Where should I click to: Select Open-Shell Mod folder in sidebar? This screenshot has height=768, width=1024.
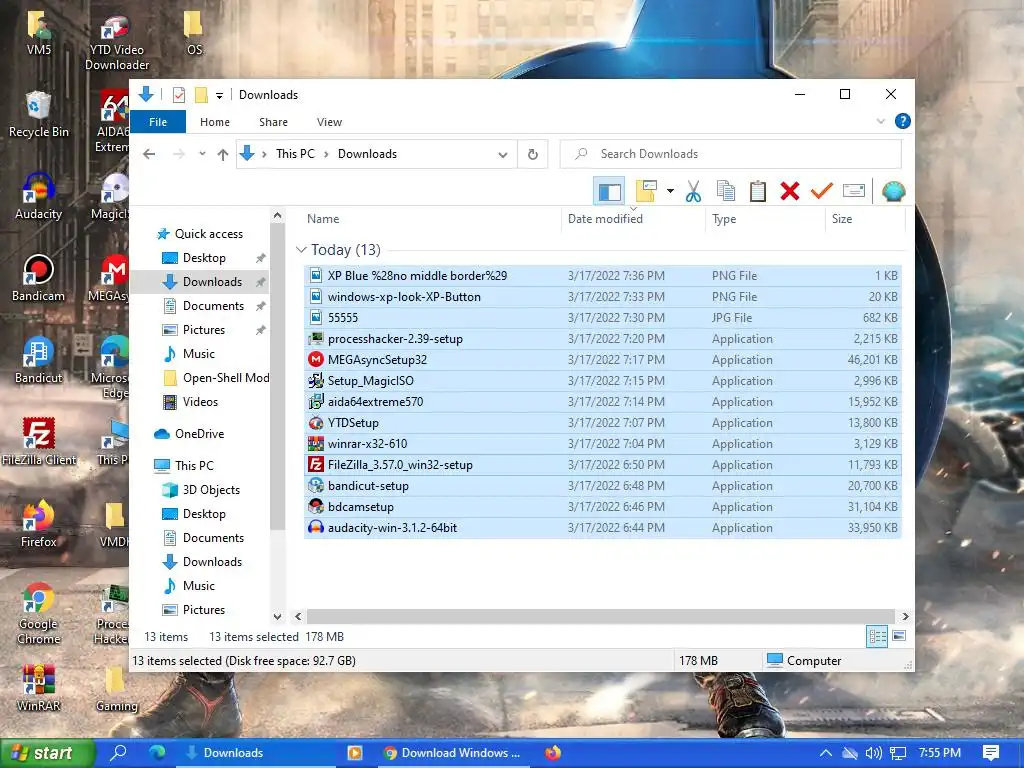point(216,377)
